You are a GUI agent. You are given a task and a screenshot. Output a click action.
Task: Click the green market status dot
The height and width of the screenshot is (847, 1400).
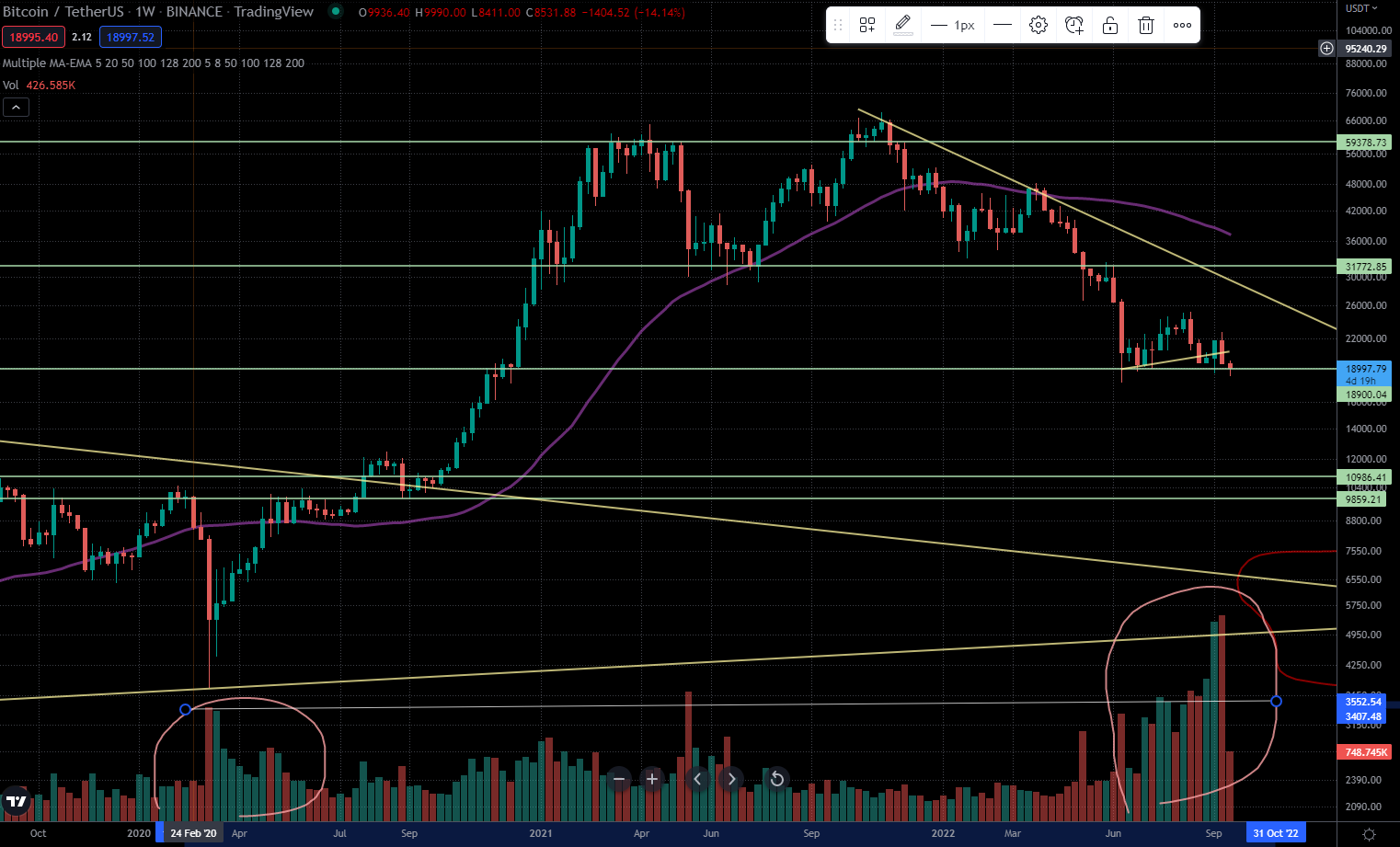pyautogui.click(x=336, y=11)
